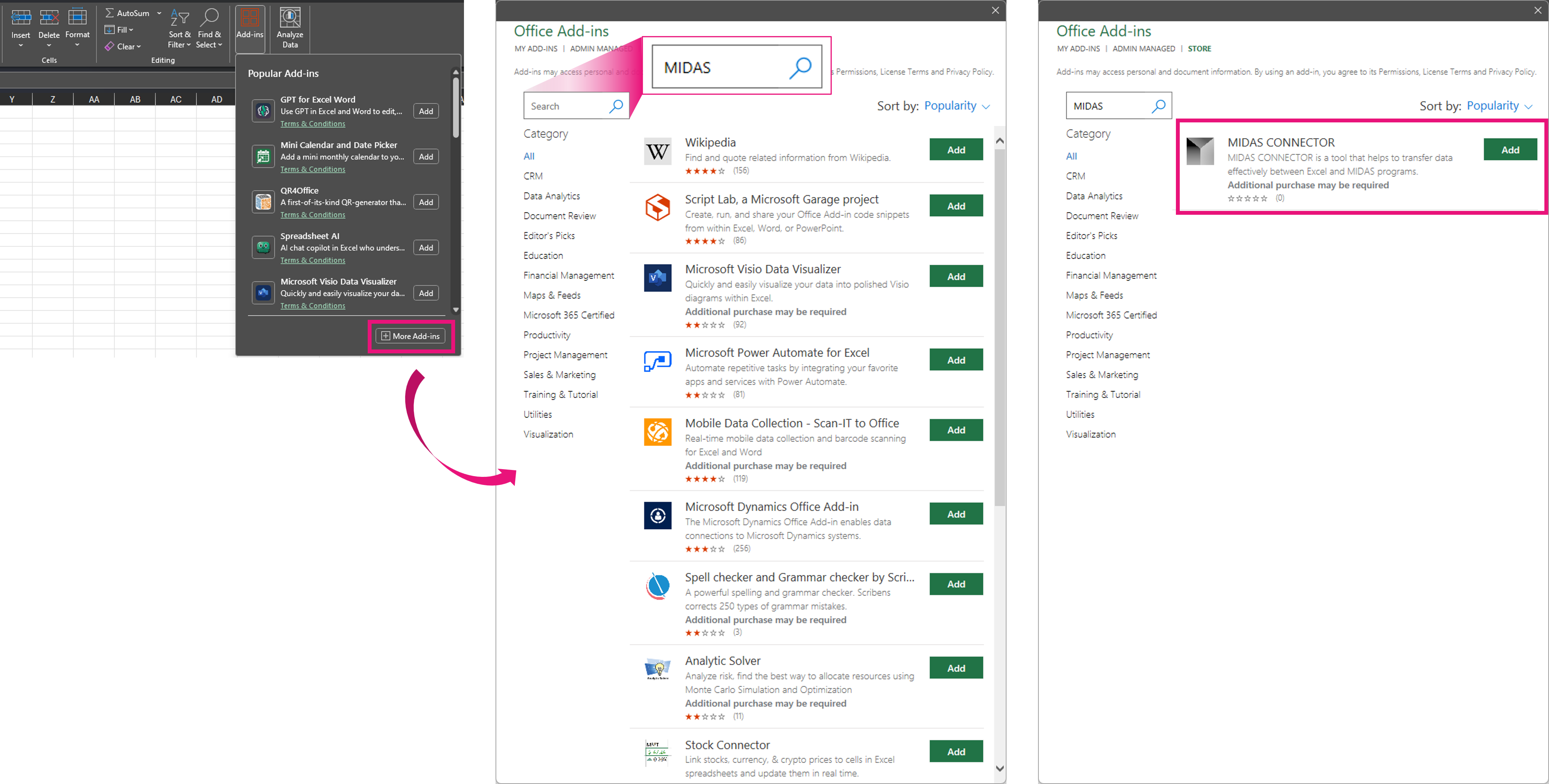Open the Insert cells tool in ribbon

[20, 28]
